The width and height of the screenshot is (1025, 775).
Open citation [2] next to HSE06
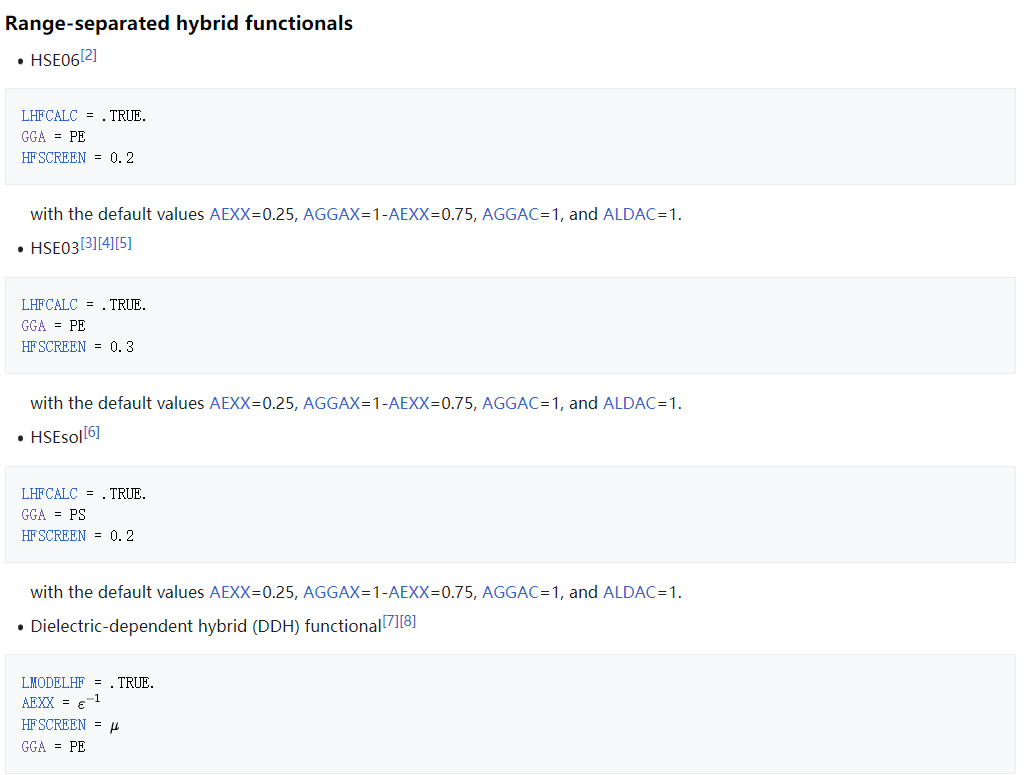coord(89,56)
